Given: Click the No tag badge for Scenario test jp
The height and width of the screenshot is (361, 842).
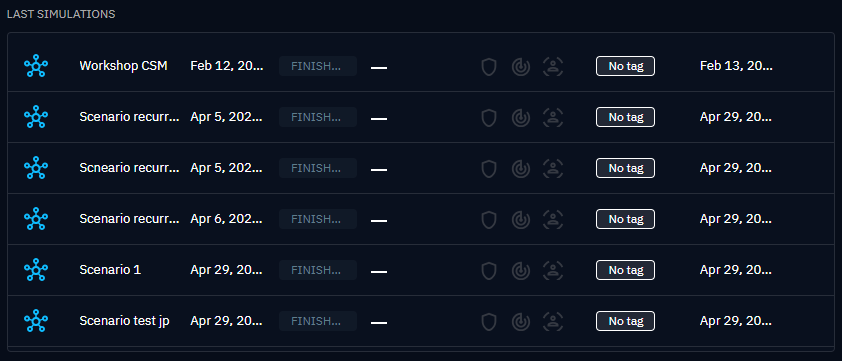Looking at the screenshot, I should click(626, 321).
